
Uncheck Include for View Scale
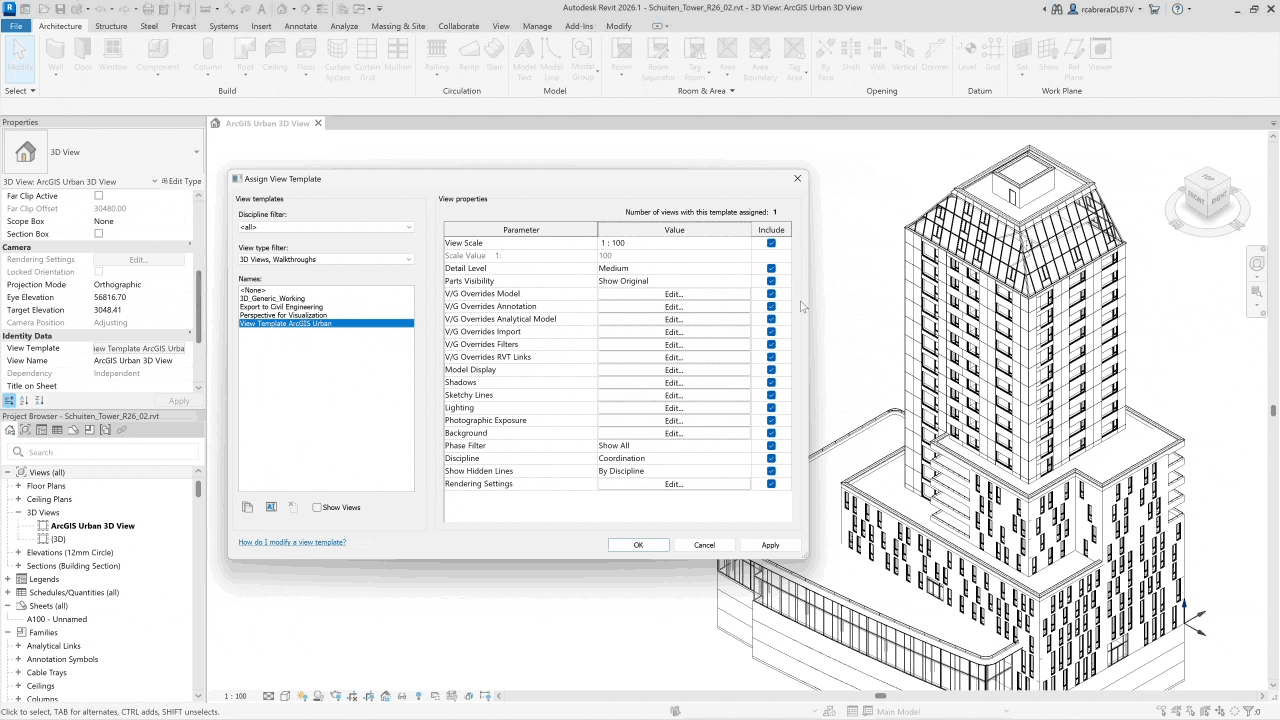[771, 243]
